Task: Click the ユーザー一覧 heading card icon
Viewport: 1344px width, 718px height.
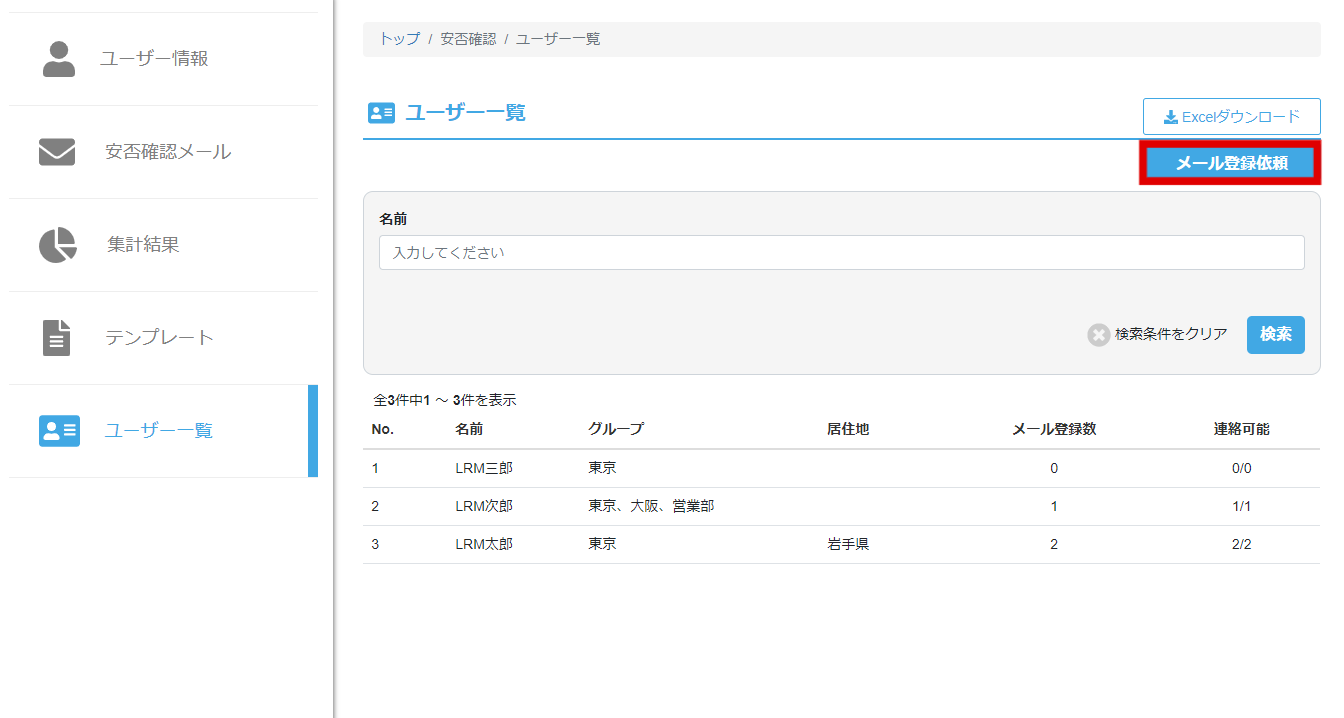Action: click(x=382, y=113)
